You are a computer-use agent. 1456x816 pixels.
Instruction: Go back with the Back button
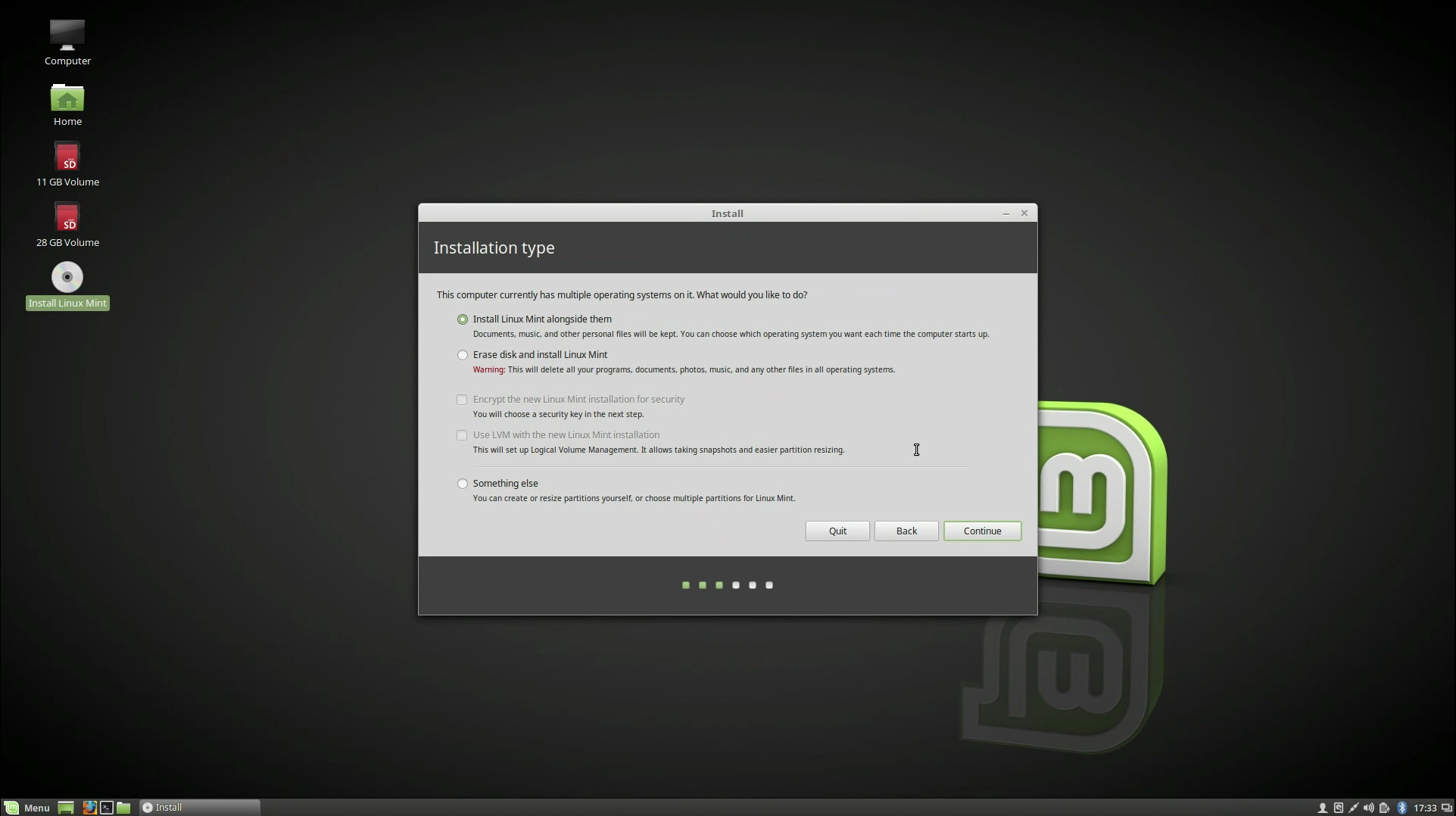(x=906, y=531)
